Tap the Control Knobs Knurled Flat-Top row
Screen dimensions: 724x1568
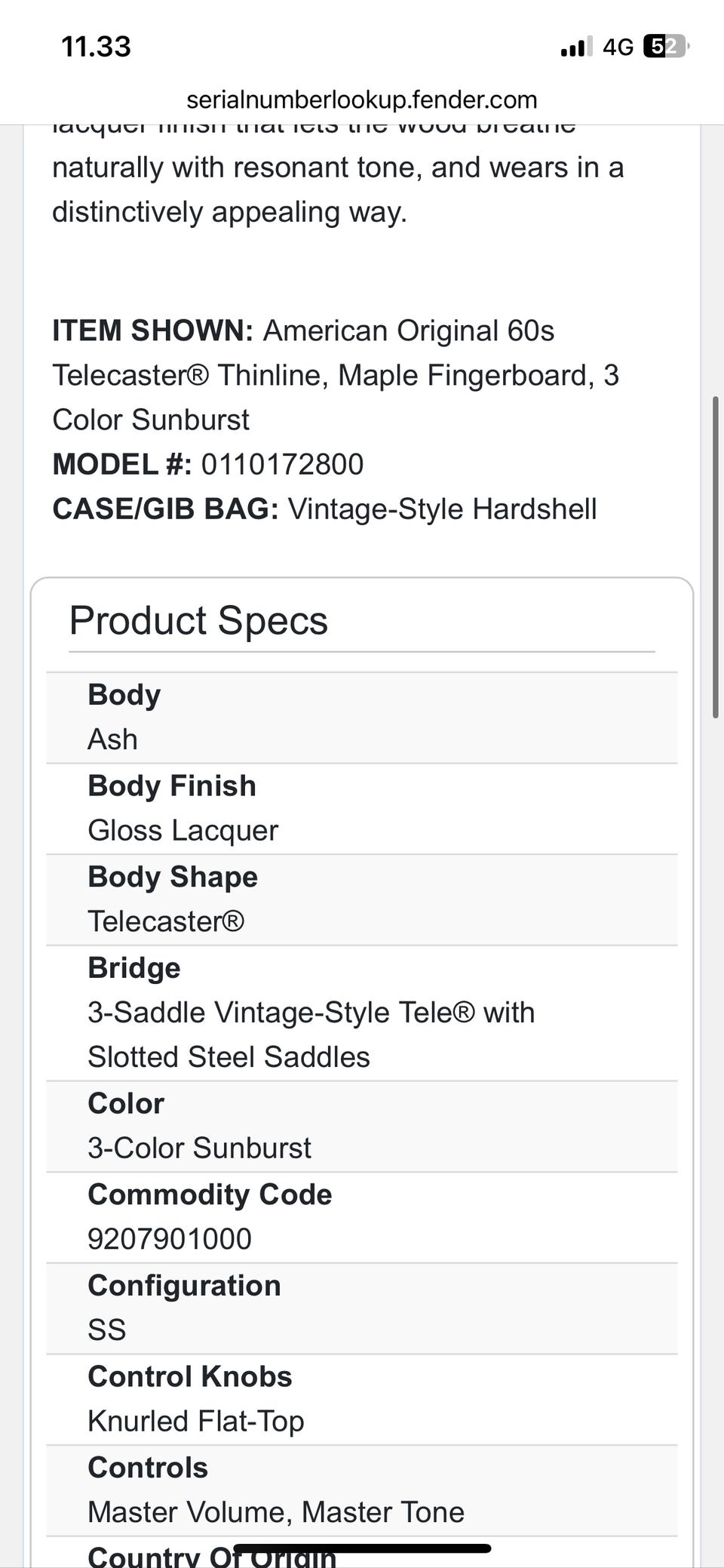(x=362, y=1400)
